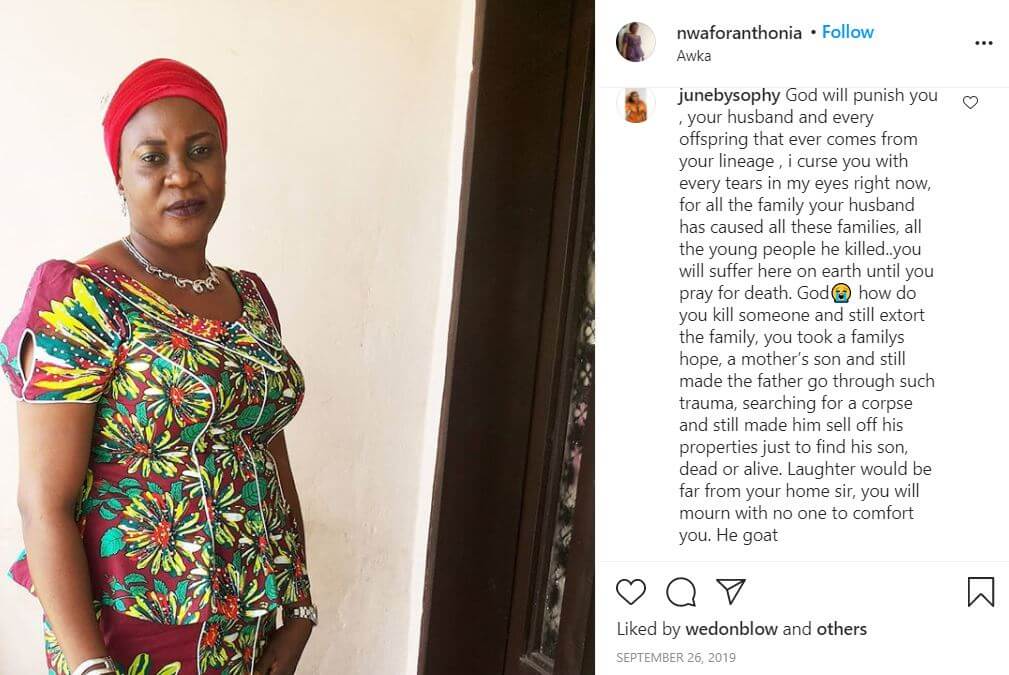Open nwaforanthonia profile from username

739,33
